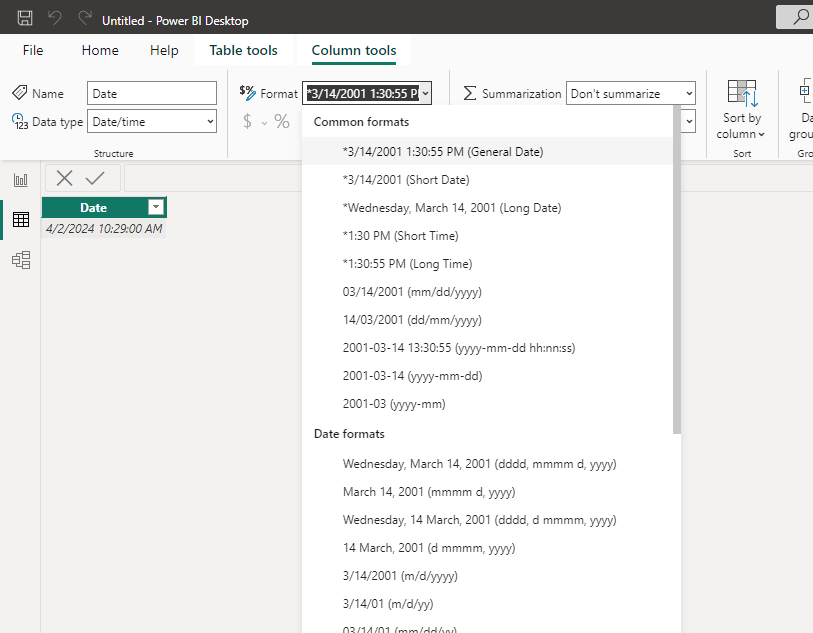Screen dimensions: 813x633
Task: Click the column Name input field
Action: pyautogui.click(x=152, y=93)
